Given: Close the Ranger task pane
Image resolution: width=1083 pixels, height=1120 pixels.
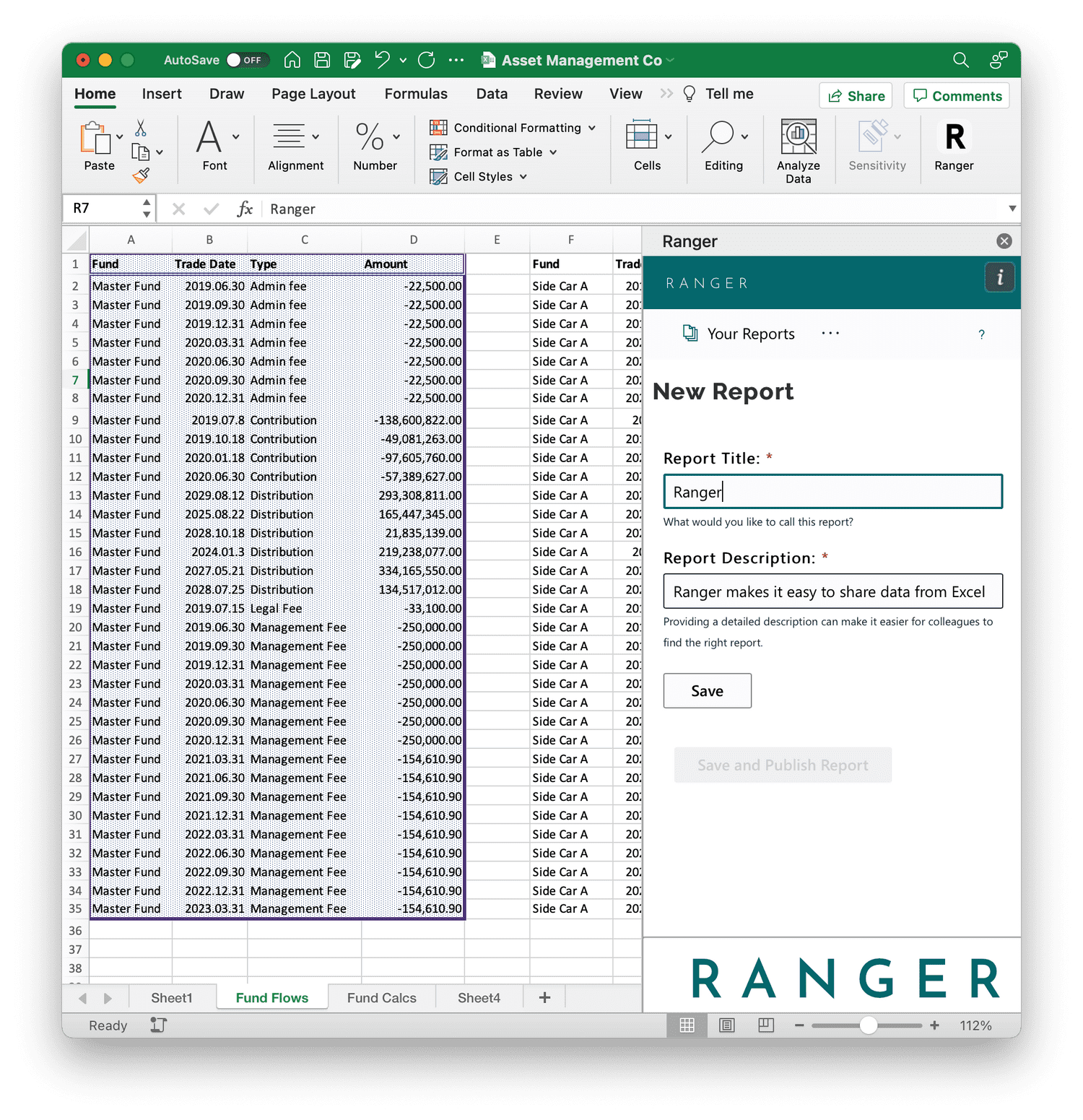Looking at the screenshot, I should (x=1004, y=240).
